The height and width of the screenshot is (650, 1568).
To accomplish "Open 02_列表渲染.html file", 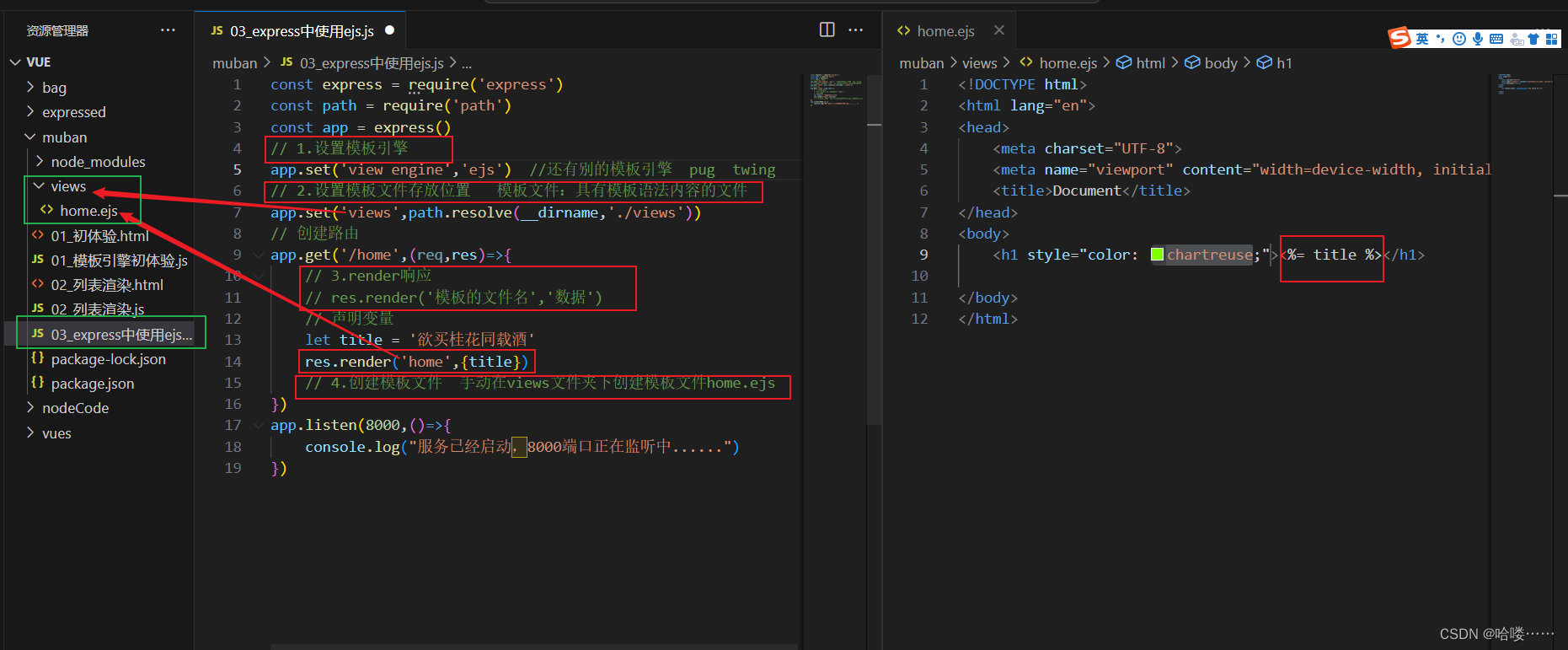I will coord(107,284).
